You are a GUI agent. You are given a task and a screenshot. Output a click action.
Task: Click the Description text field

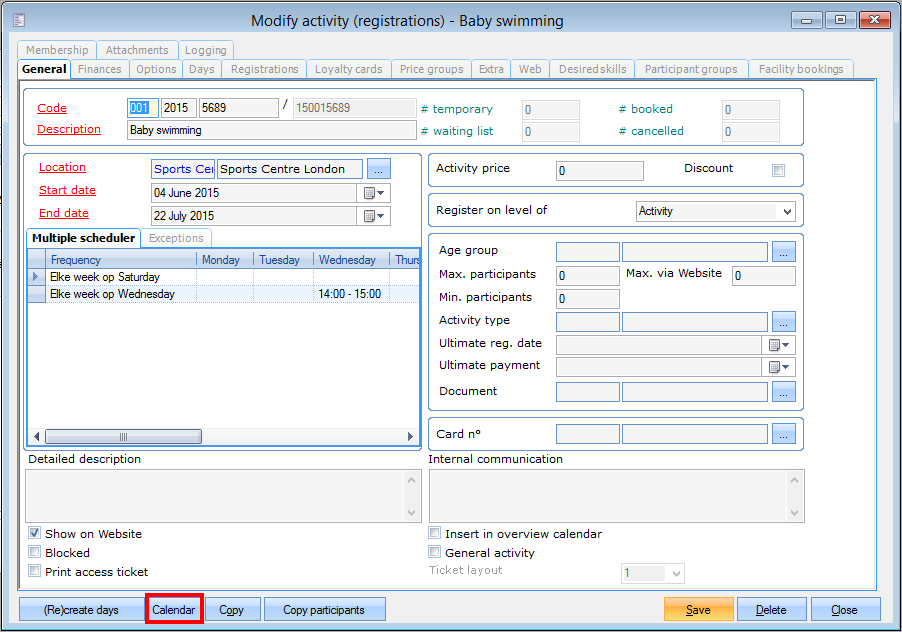[270, 130]
